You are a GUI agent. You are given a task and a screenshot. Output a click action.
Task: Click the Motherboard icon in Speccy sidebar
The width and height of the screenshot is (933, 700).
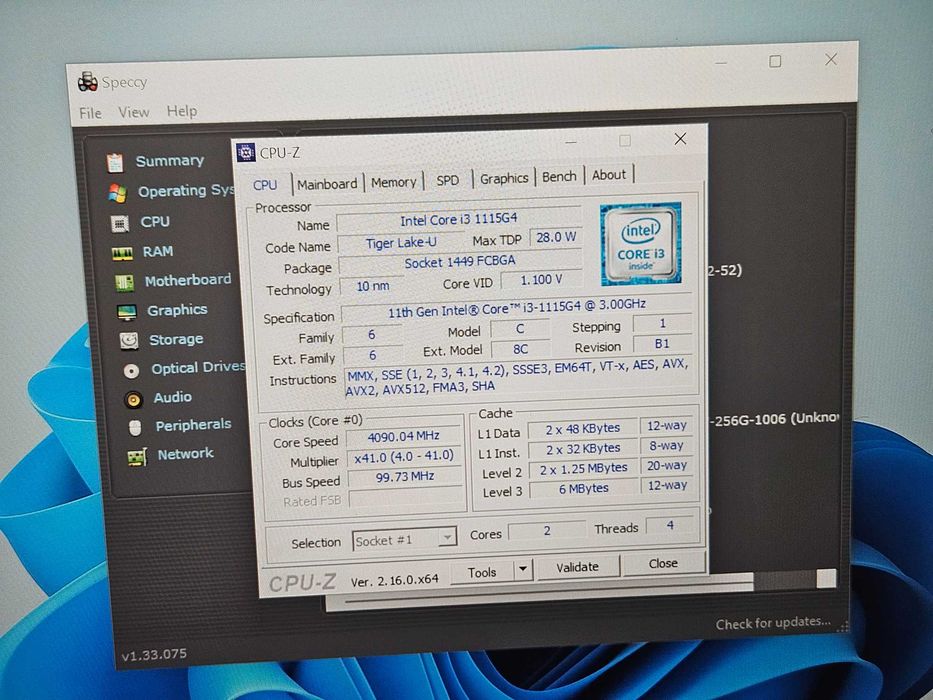[x=124, y=283]
